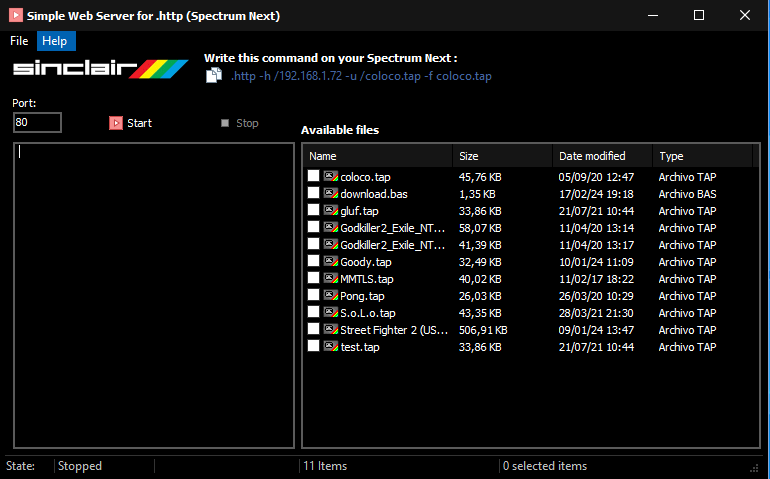Viewport: 770px width, 479px height.
Task: Click the 1,35 KB size cell
Action: click(x=477, y=194)
